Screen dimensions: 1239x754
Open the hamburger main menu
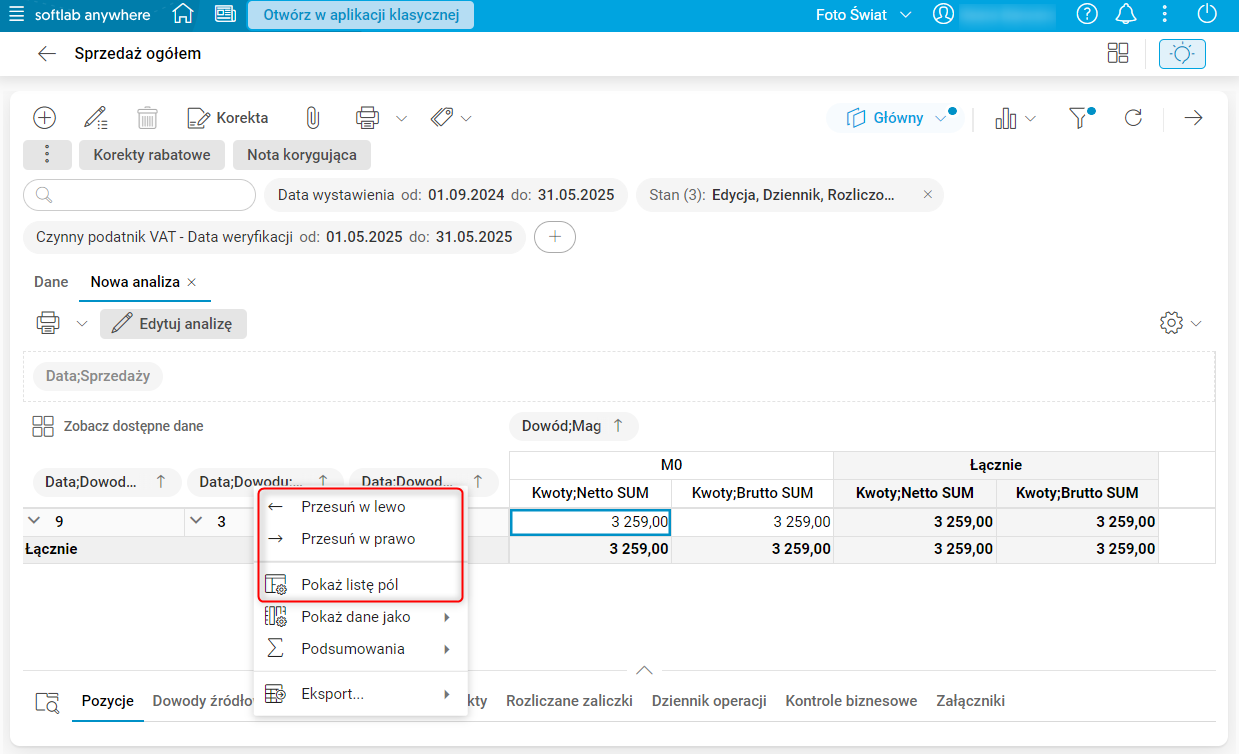17,15
